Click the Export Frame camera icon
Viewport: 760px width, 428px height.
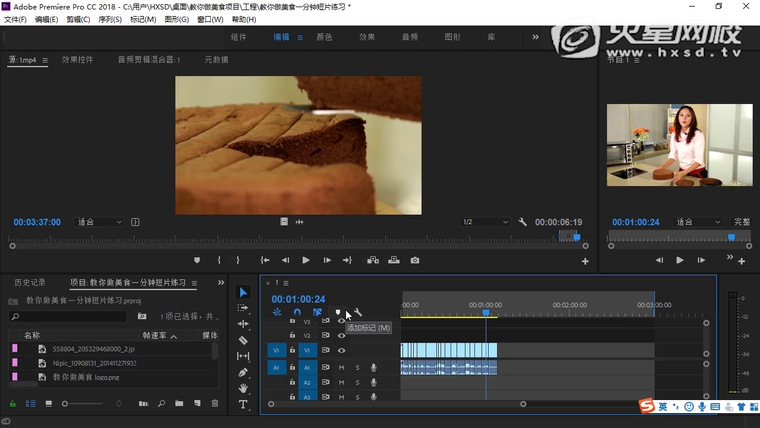coord(415,260)
